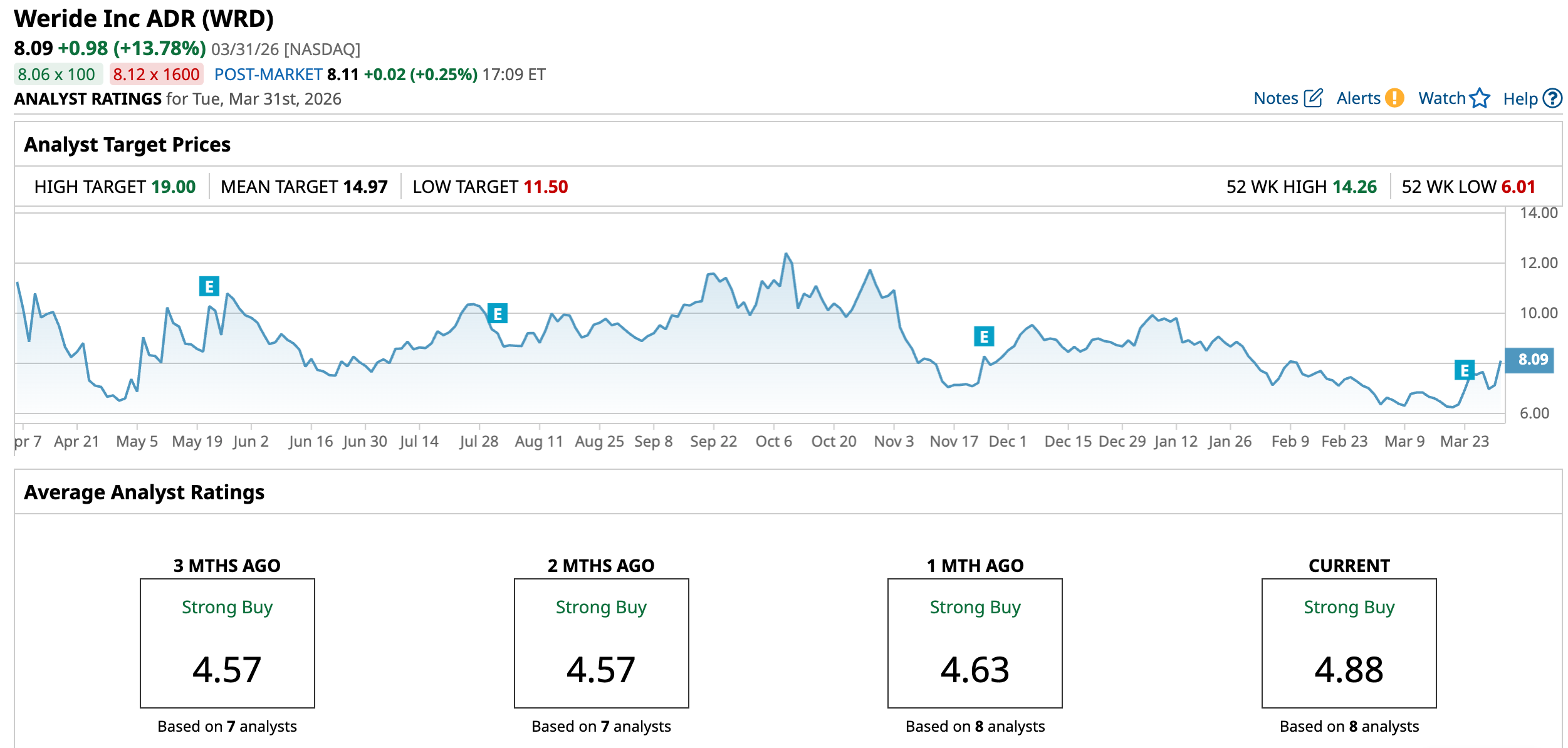1568x748 pixels.
Task: Click the earnings E marker near Nov 17
Action: (x=984, y=336)
